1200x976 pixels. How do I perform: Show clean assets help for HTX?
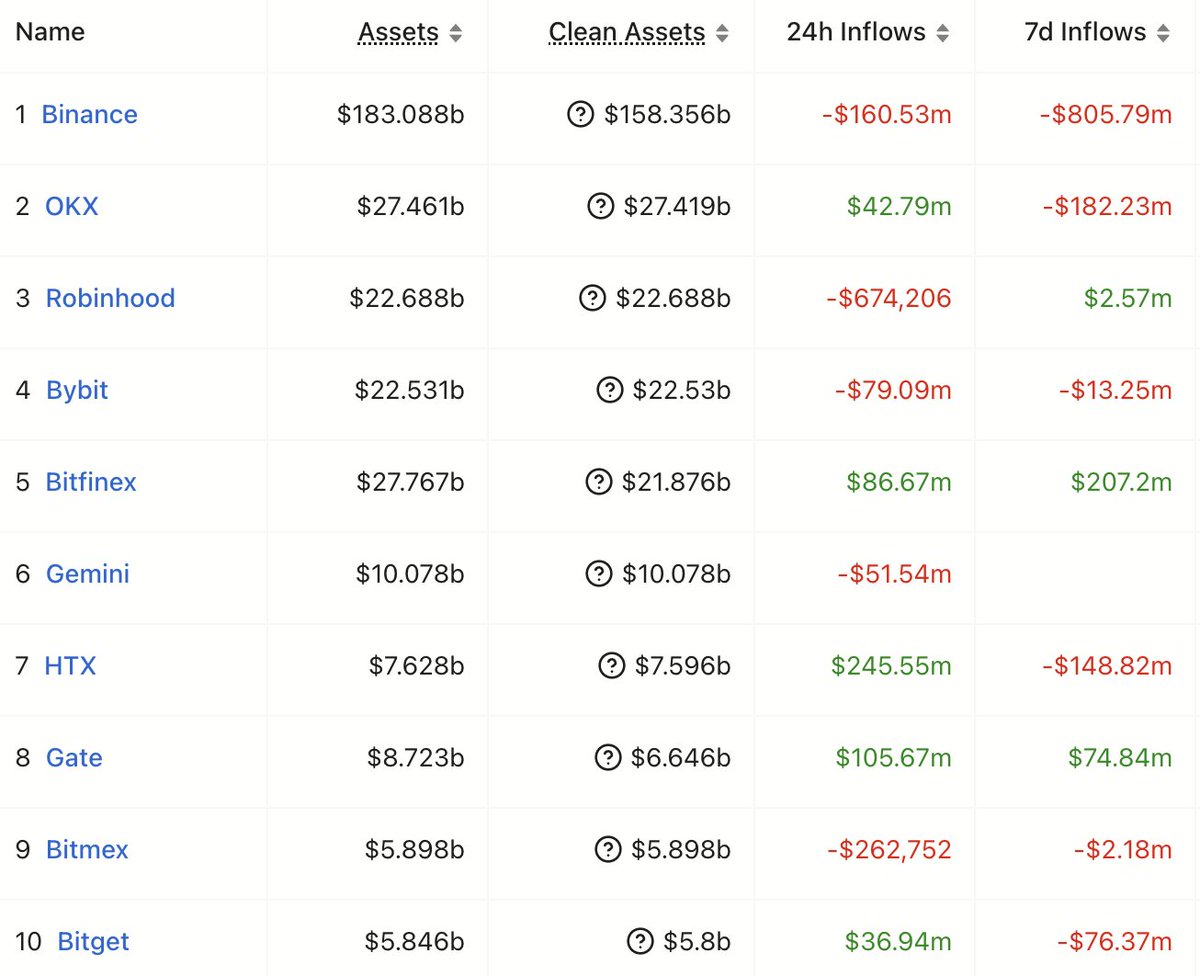click(611, 667)
